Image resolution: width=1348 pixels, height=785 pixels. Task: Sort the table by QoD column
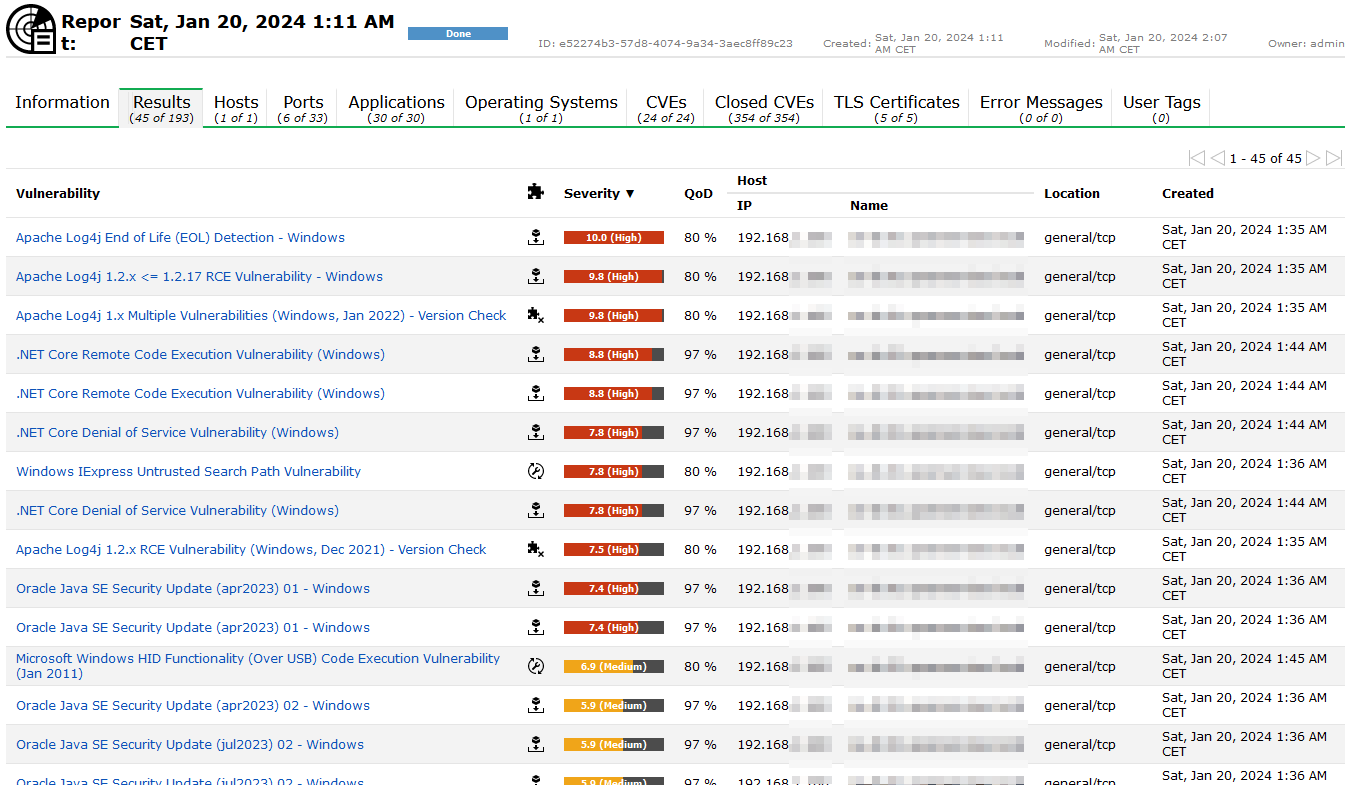tap(698, 193)
